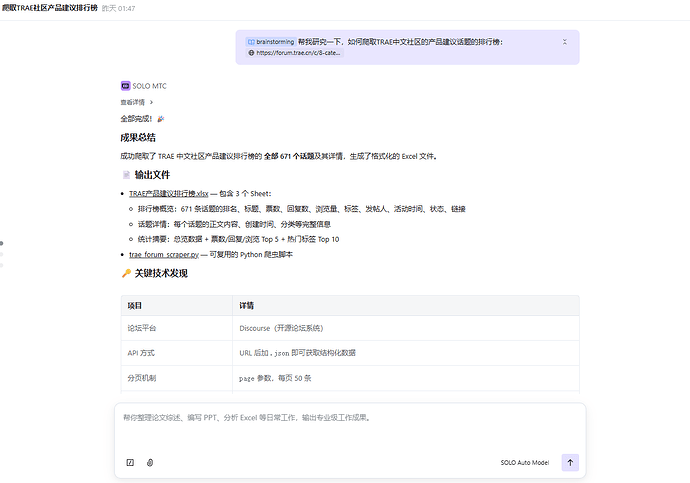Click the 输出文件 heading
Image resolution: width=690 pixels, height=483 pixels.
[152, 175]
